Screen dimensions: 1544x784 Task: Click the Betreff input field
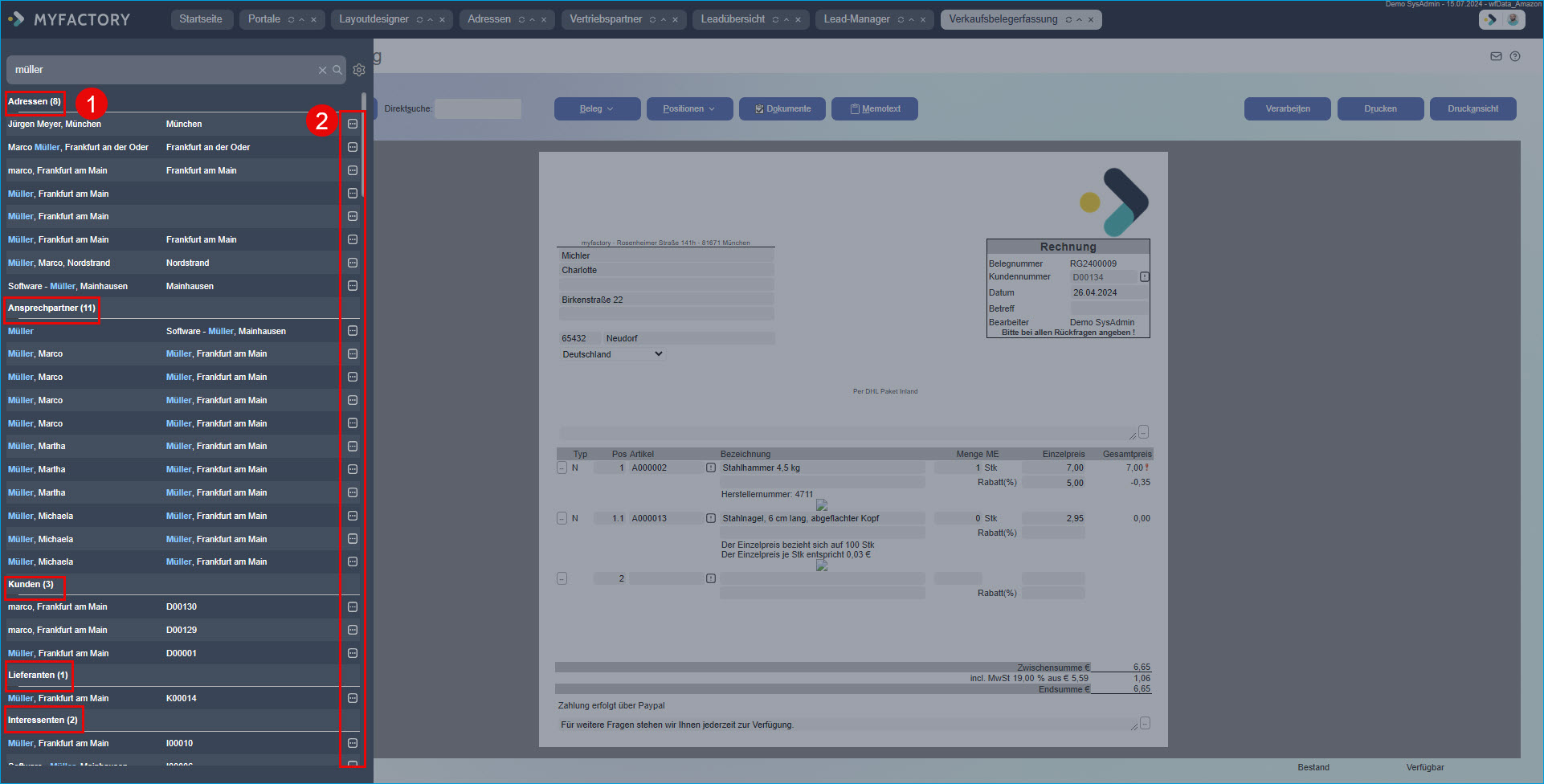(x=1109, y=308)
